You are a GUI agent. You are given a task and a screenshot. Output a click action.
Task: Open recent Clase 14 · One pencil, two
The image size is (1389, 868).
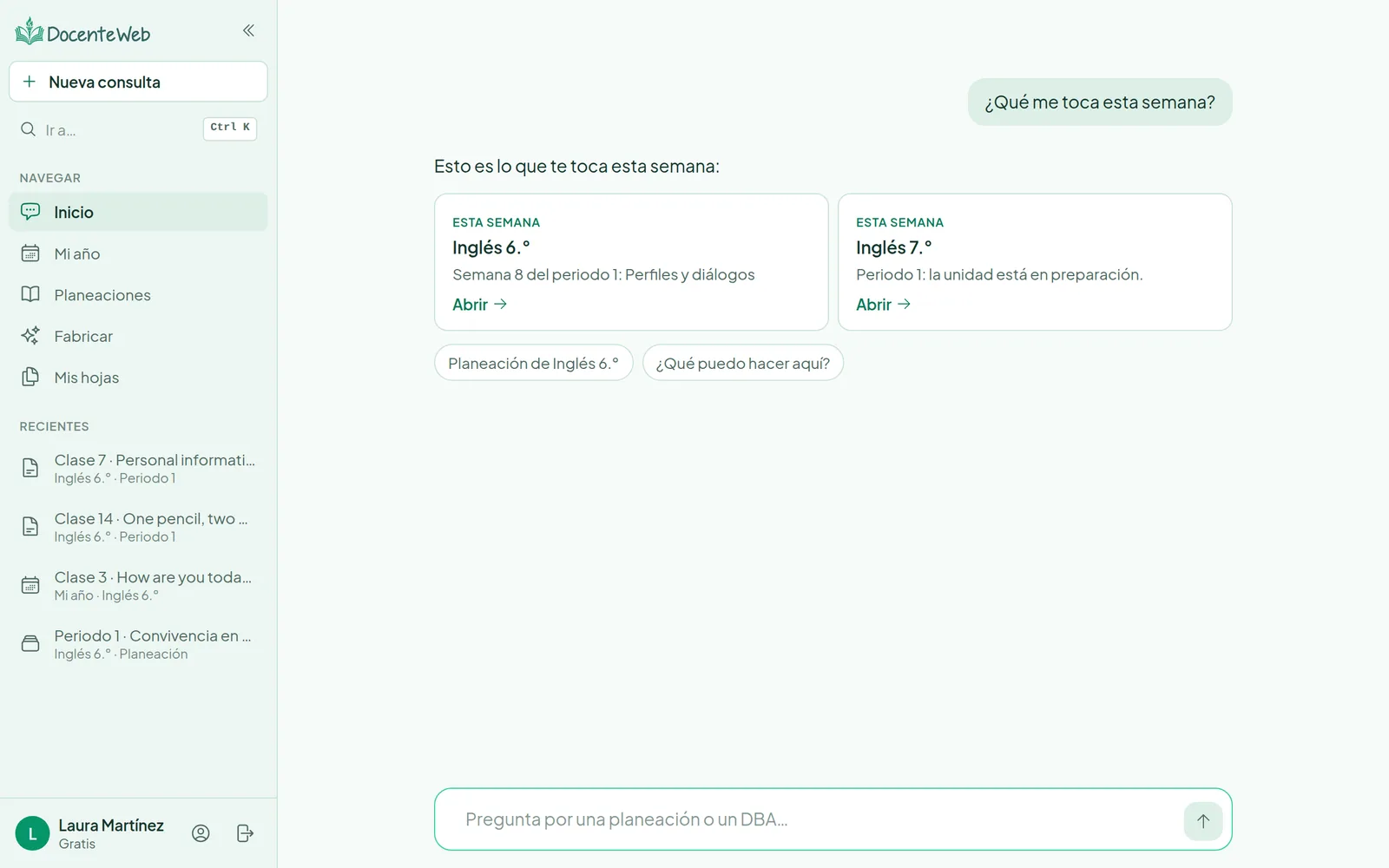(x=138, y=527)
